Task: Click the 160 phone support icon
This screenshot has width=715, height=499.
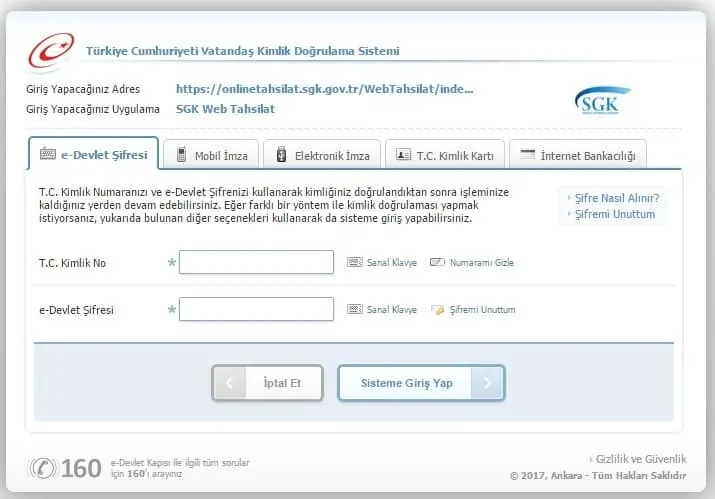Action: 44,467
